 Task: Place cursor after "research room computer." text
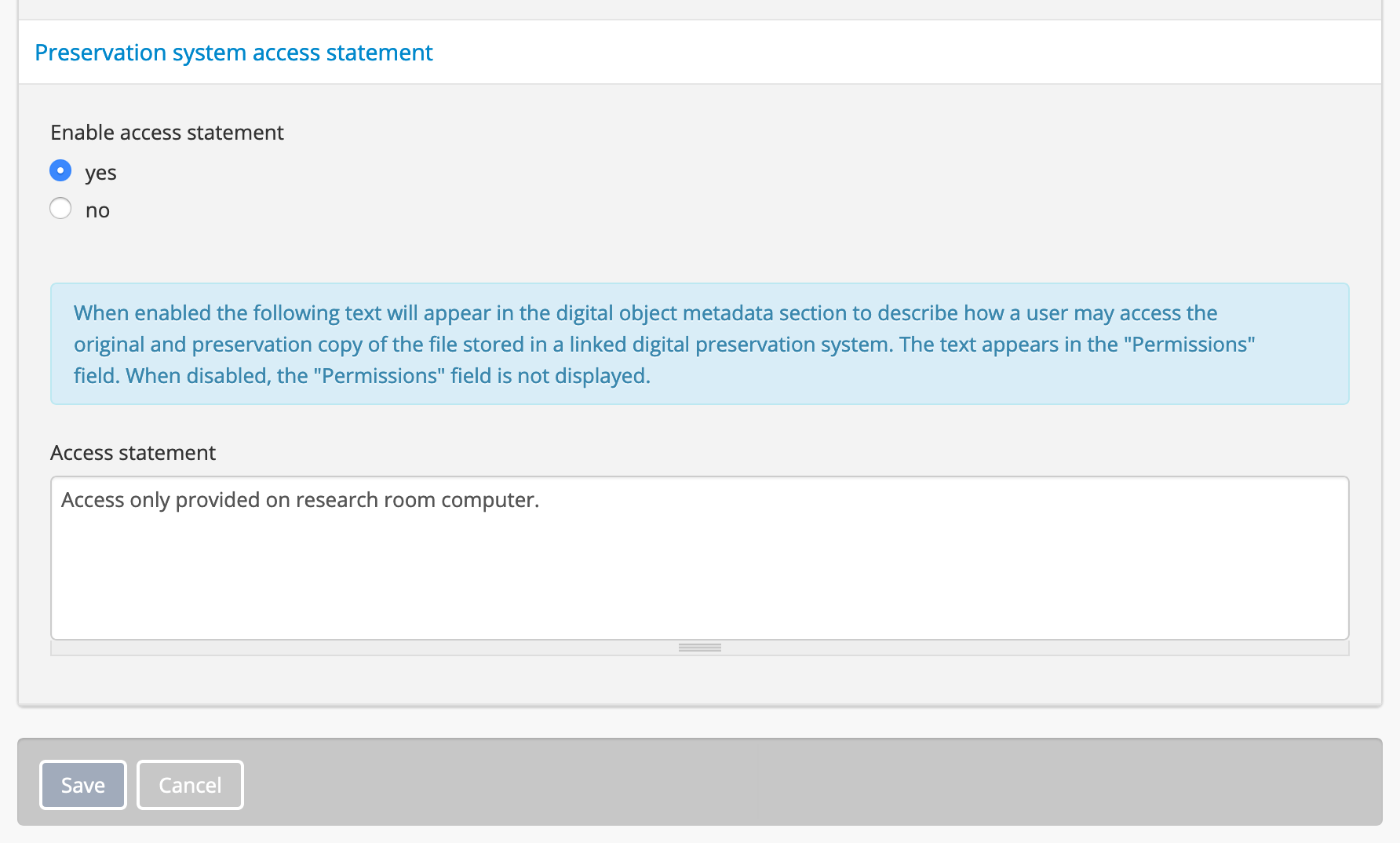pyautogui.click(x=541, y=500)
